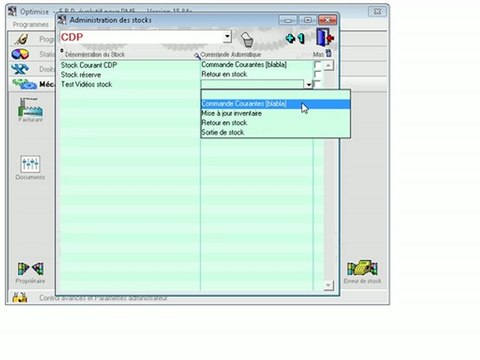Click inside the CDP selection field
Viewport: 480px width, 360px height.
[x=142, y=37]
